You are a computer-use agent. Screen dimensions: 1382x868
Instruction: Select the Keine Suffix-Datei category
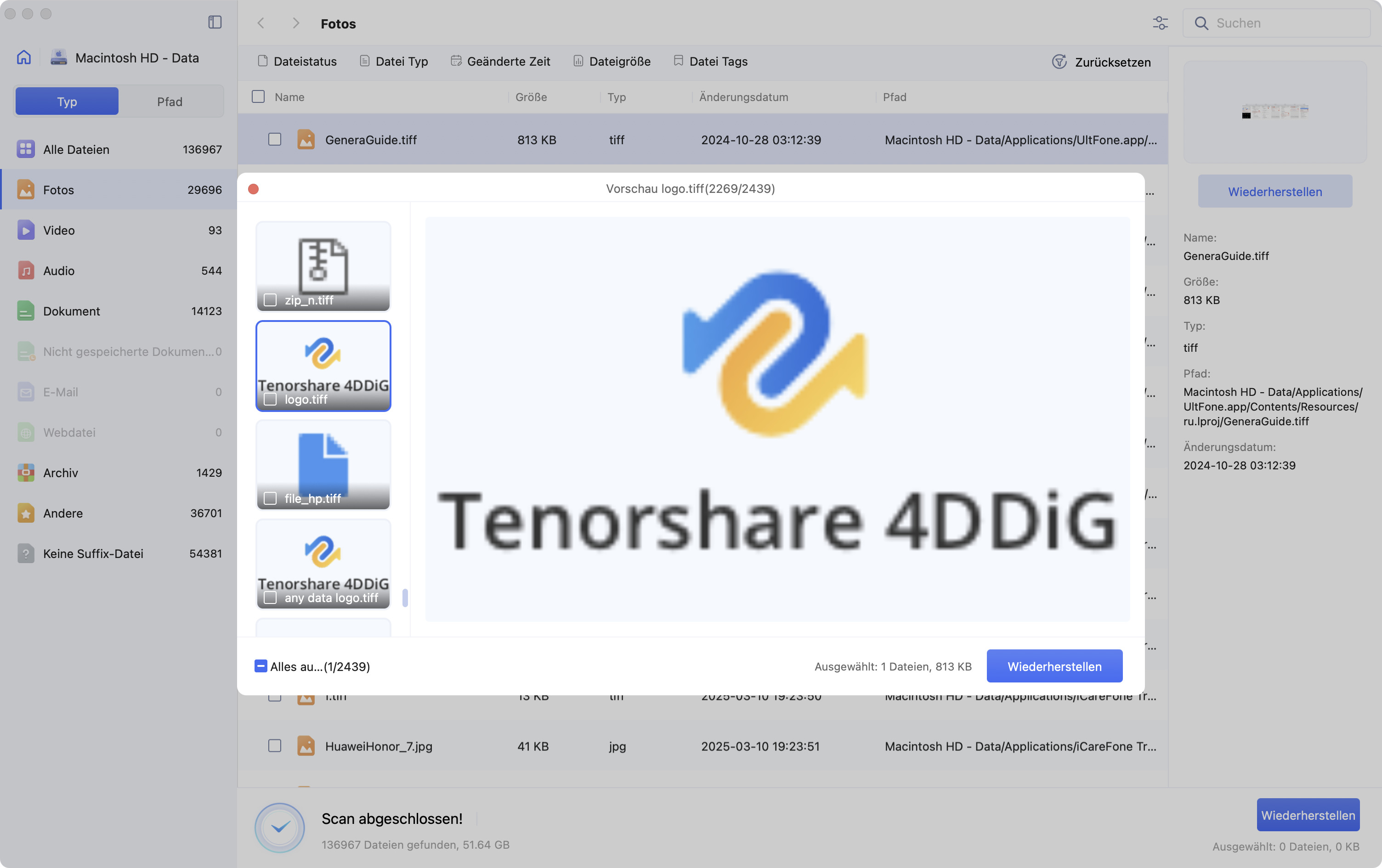(x=93, y=553)
